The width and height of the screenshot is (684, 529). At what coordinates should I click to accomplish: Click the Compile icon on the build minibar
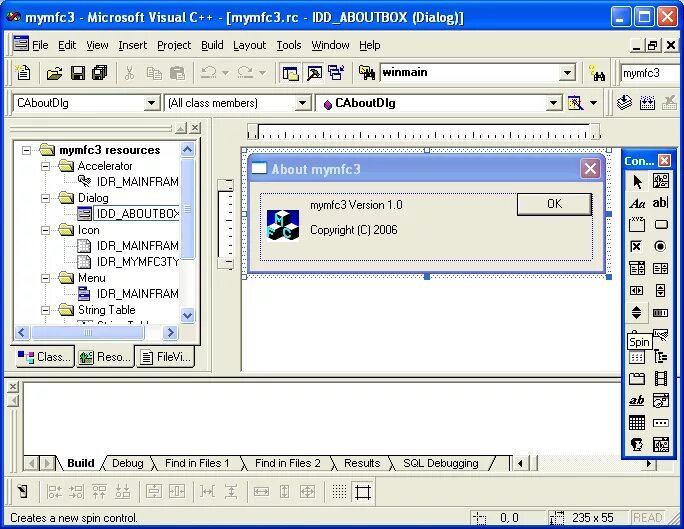(625, 103)
